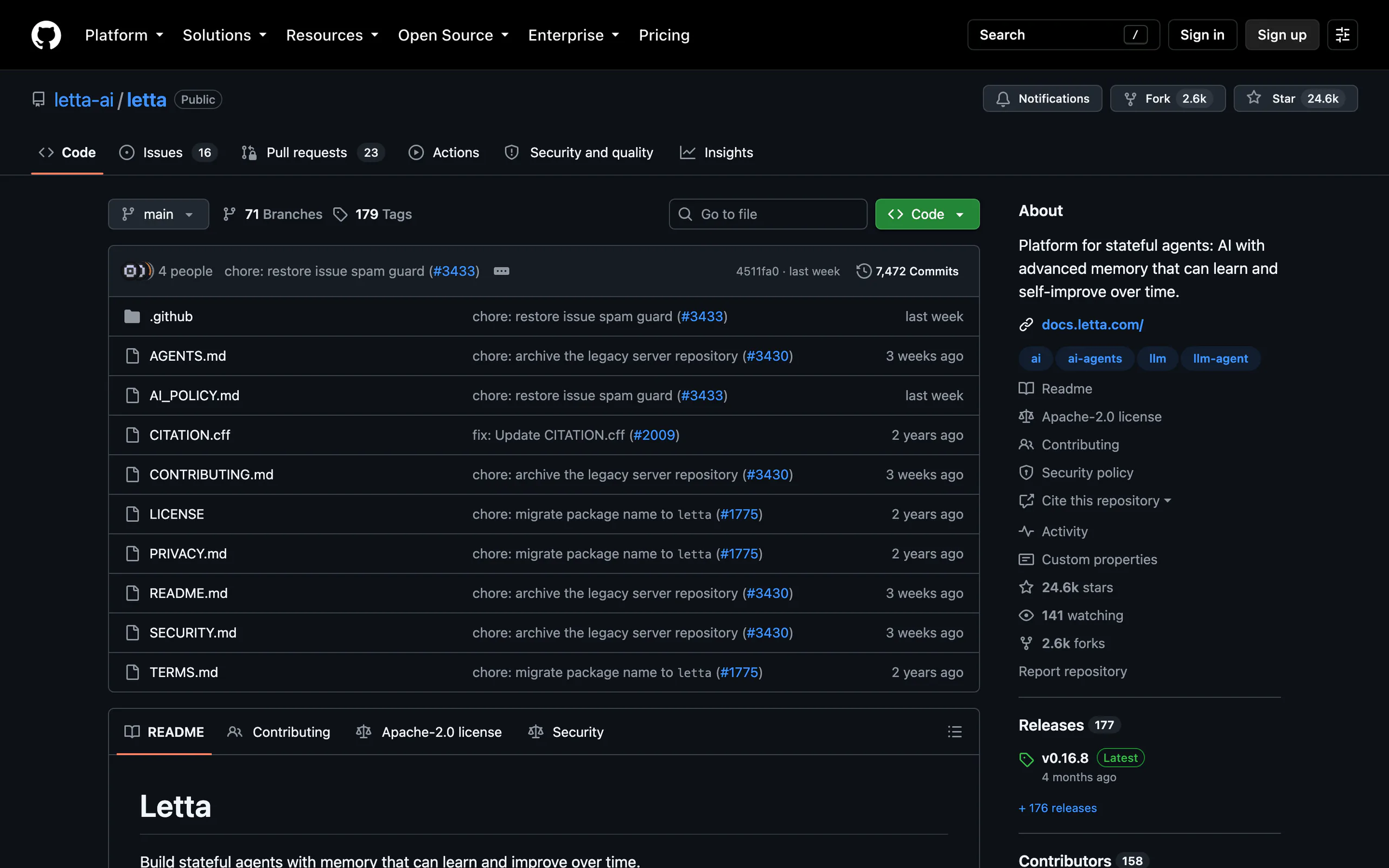Select the Contributing tab in README panel

279,732
